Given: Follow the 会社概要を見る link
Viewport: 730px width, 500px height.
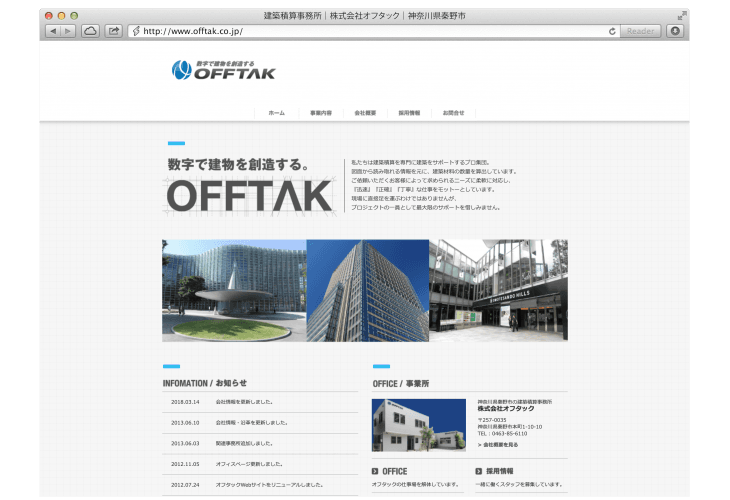Looking at the screenshot, I should coord(498,445).
